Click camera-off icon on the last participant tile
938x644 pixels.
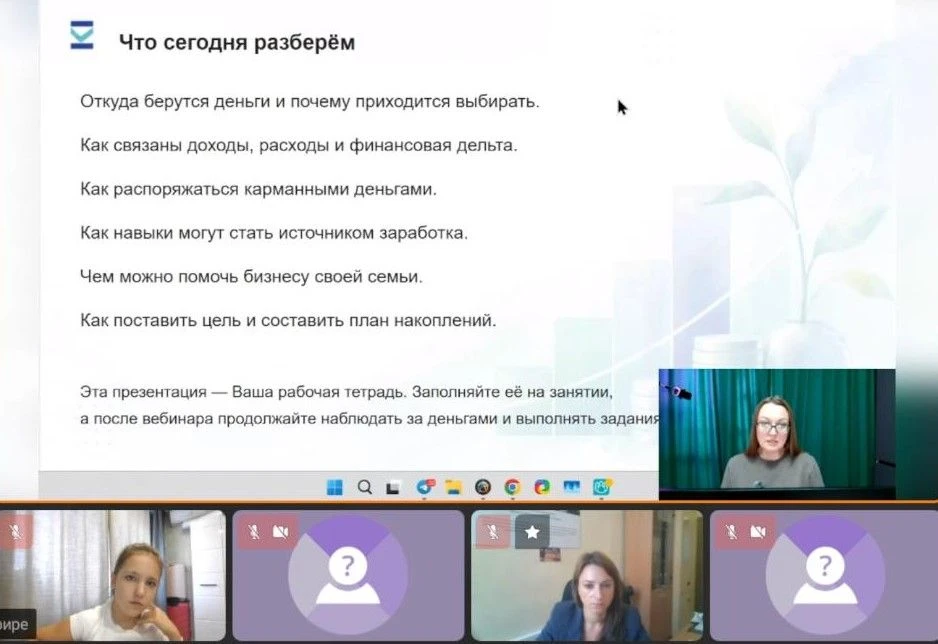click(x=758, y=532)
